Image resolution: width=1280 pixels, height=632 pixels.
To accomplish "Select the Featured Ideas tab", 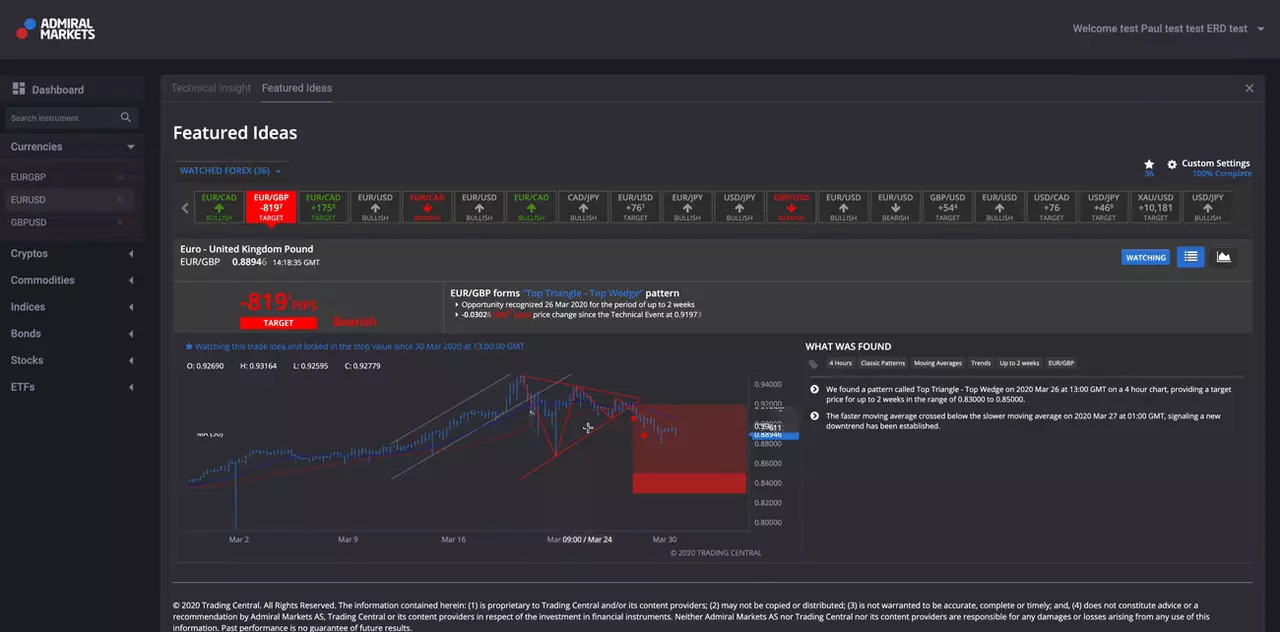I will point(297,88).
